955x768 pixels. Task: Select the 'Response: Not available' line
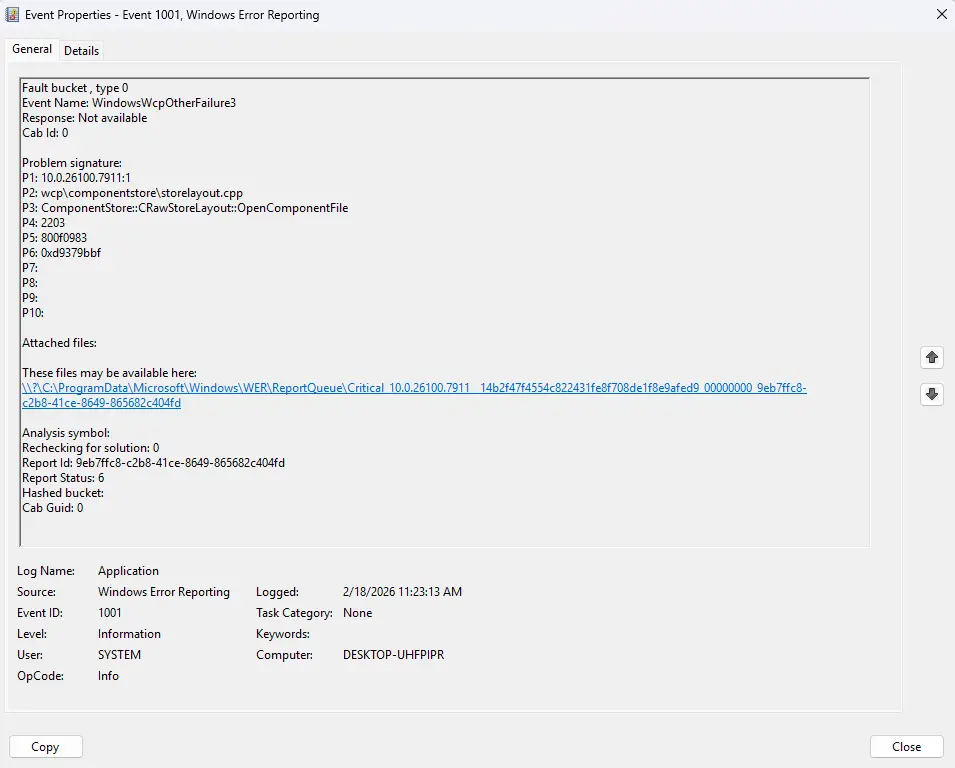(85, 118)
